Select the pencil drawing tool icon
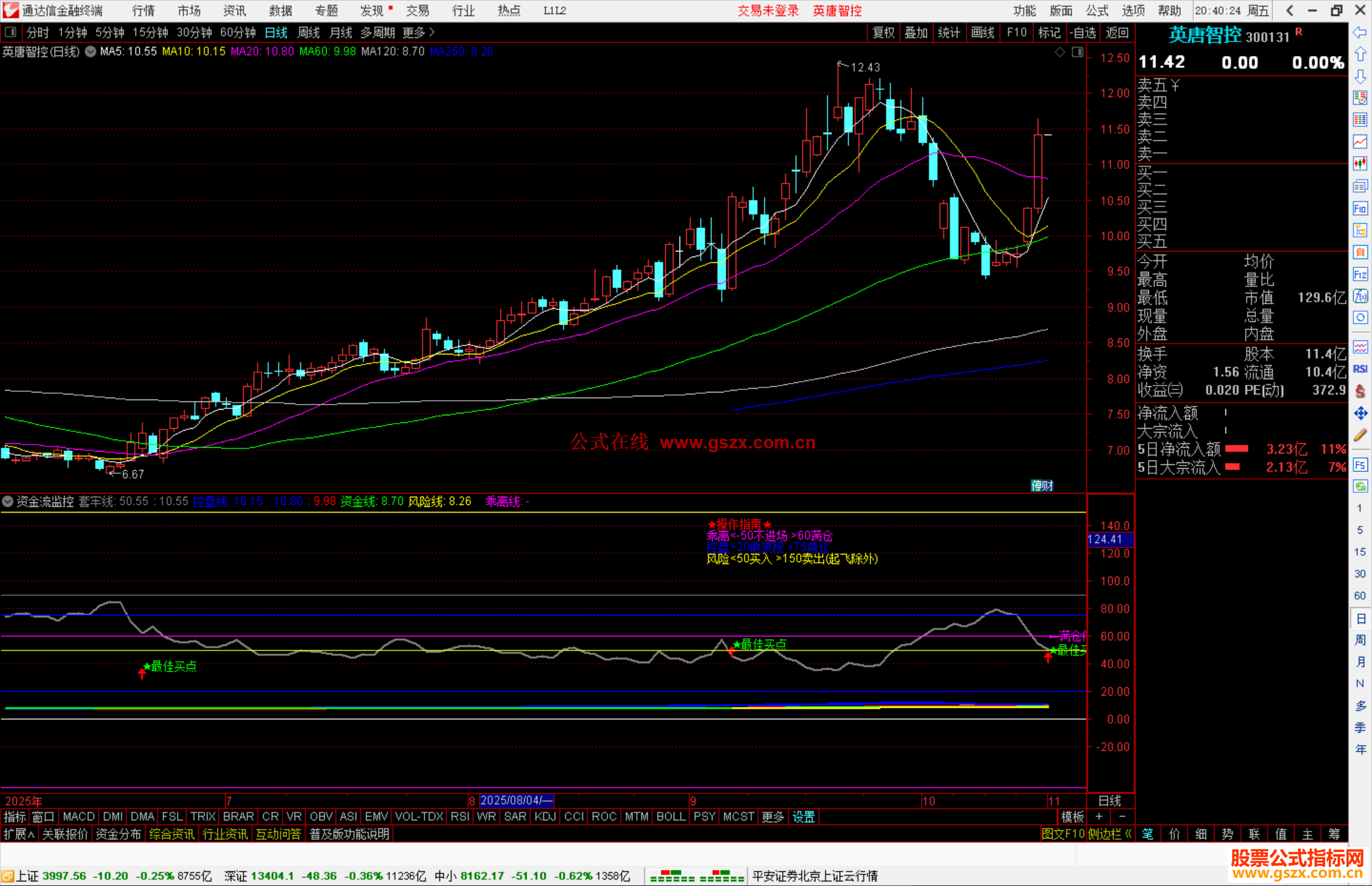 pyautogui.click(x=1360, y=435)
